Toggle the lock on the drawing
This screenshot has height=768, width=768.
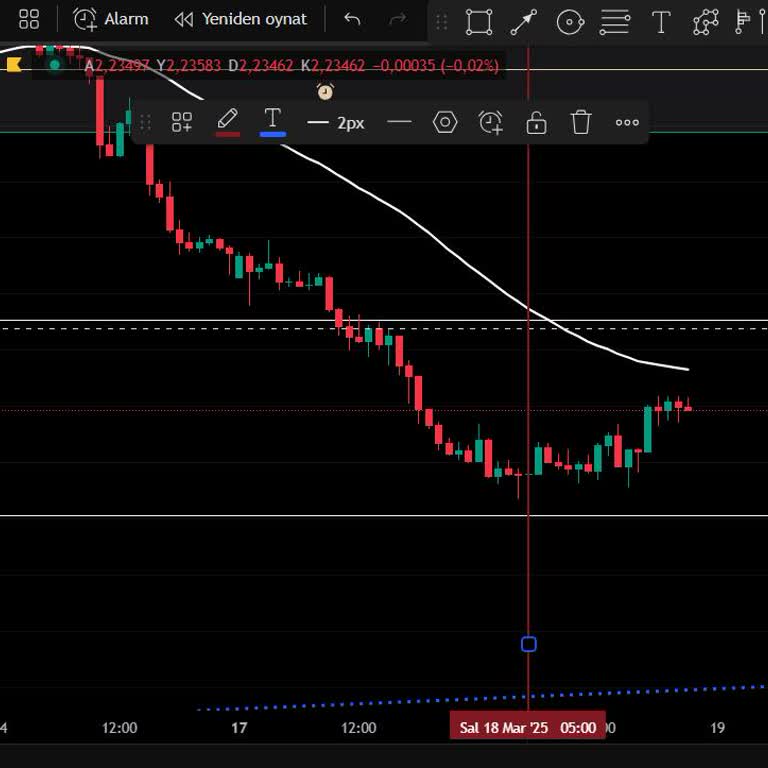tap(536, 122)
